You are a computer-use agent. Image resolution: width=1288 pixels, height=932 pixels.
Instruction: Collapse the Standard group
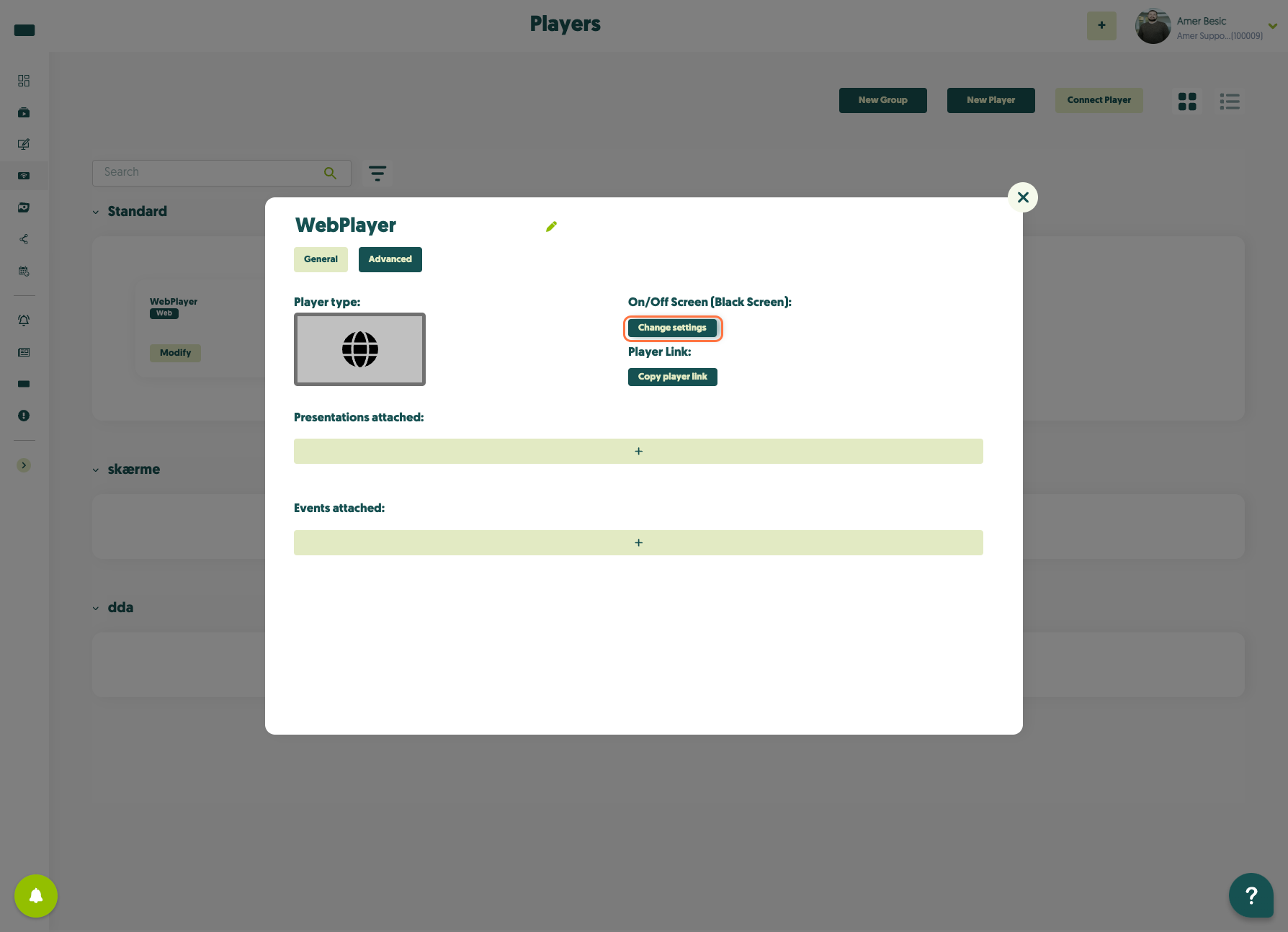click(96, 212)
